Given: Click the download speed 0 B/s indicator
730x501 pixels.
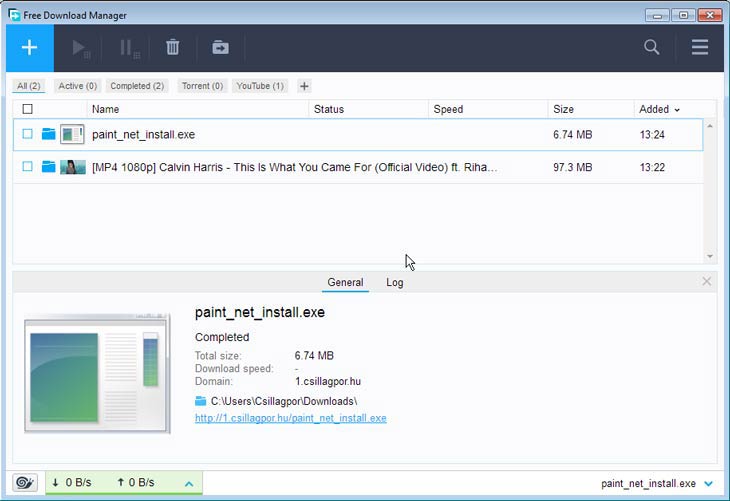Looking at the screenshot, I should click(72, 482).
